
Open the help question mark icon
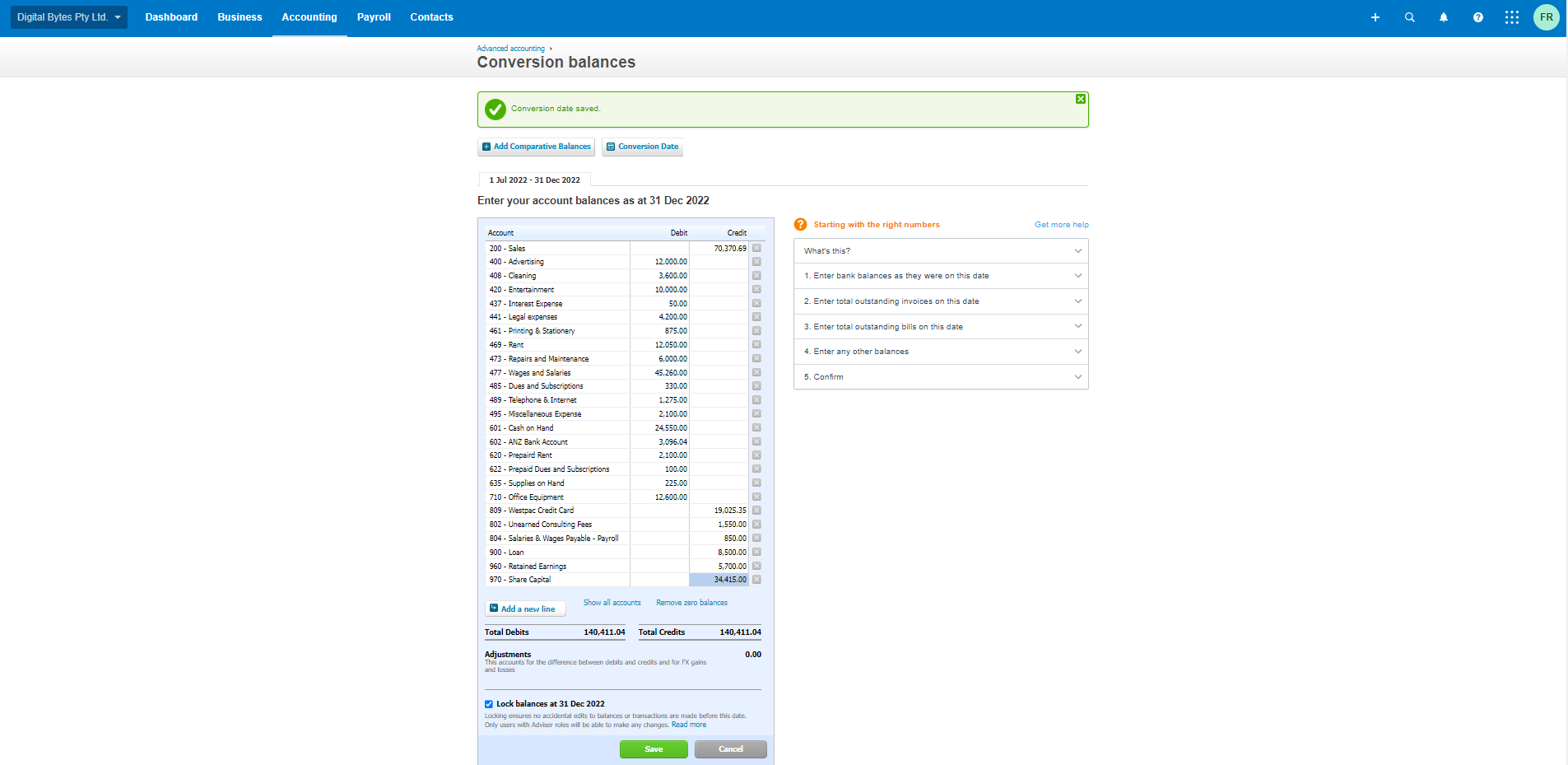[x=1478, y=17]
